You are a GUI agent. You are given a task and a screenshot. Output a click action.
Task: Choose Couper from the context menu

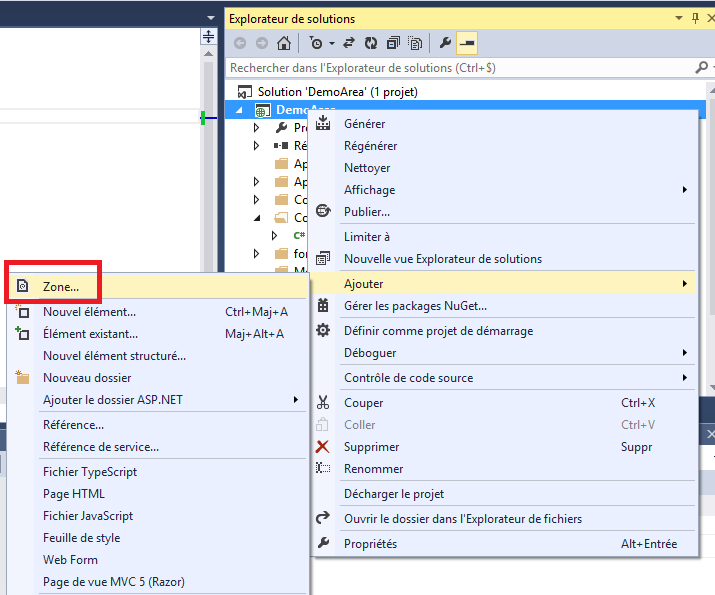click(504, 403)
